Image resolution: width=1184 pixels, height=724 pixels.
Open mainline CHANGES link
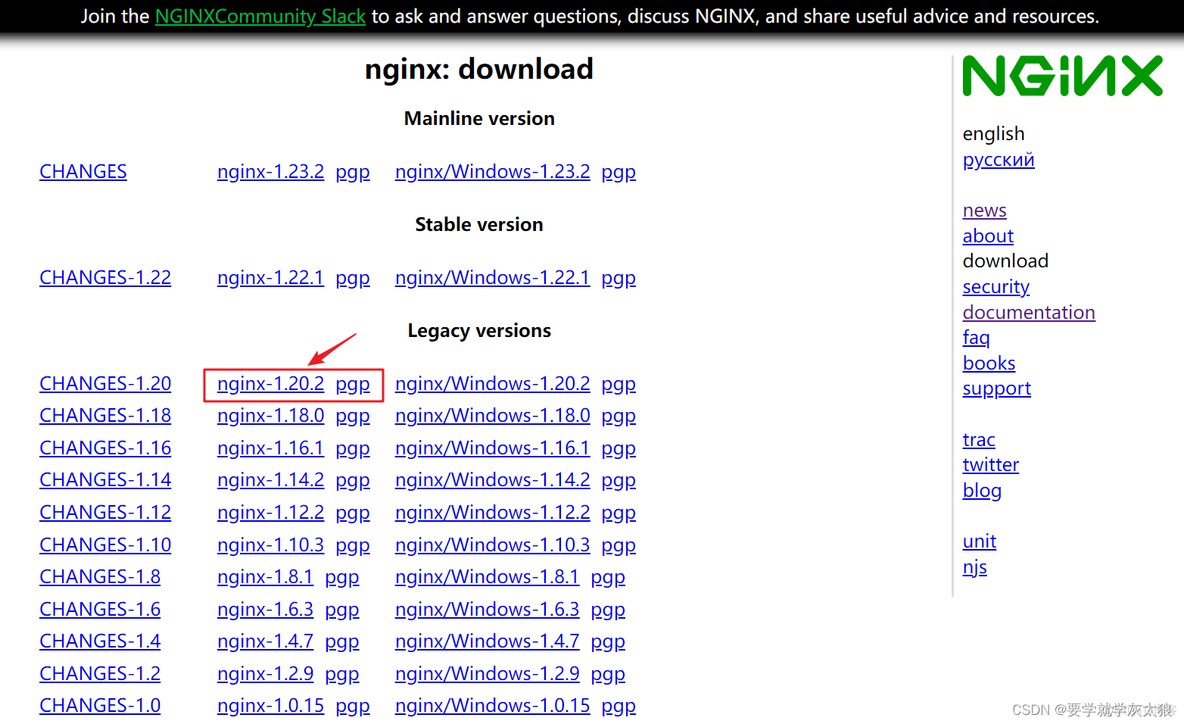click(x=83, y=171)
